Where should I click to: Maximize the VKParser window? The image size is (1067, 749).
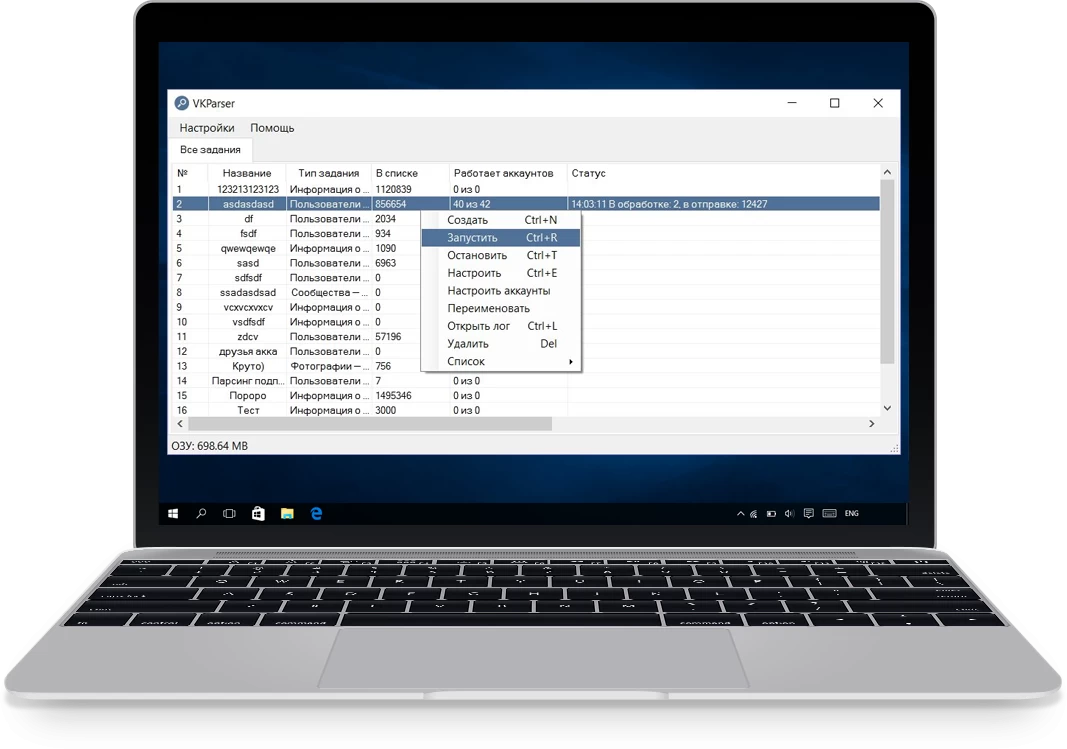(834, 103)
